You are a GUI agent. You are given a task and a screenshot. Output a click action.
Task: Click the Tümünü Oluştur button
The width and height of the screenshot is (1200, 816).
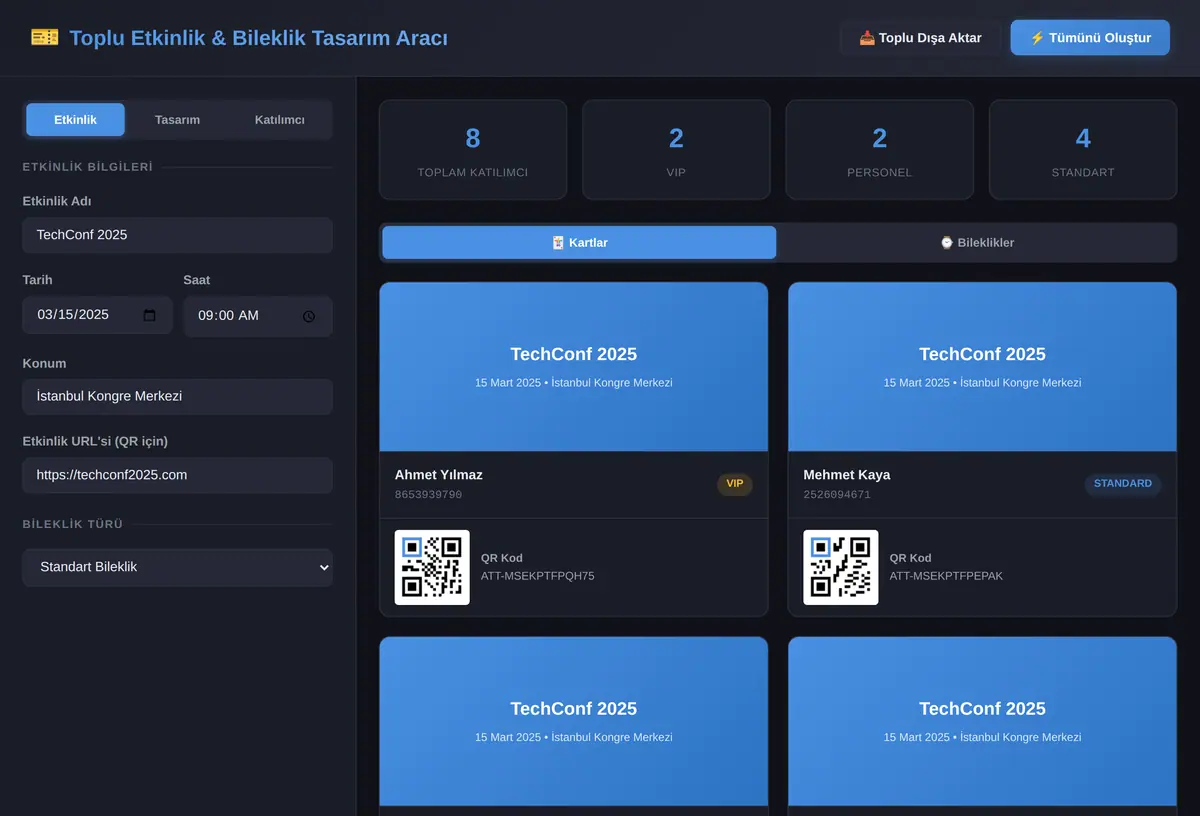coord(1090,38)
